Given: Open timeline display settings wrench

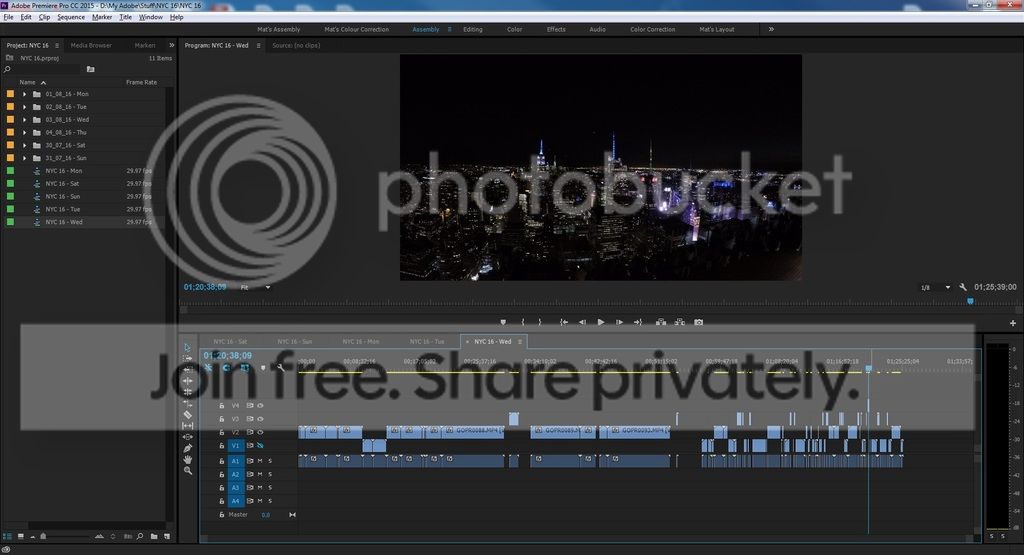Looking at the screenshot, I should 281,367.
